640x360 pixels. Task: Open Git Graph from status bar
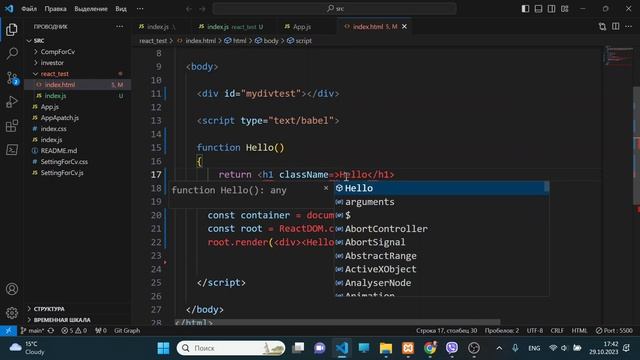pyautogui.click(x=127, y=331)
